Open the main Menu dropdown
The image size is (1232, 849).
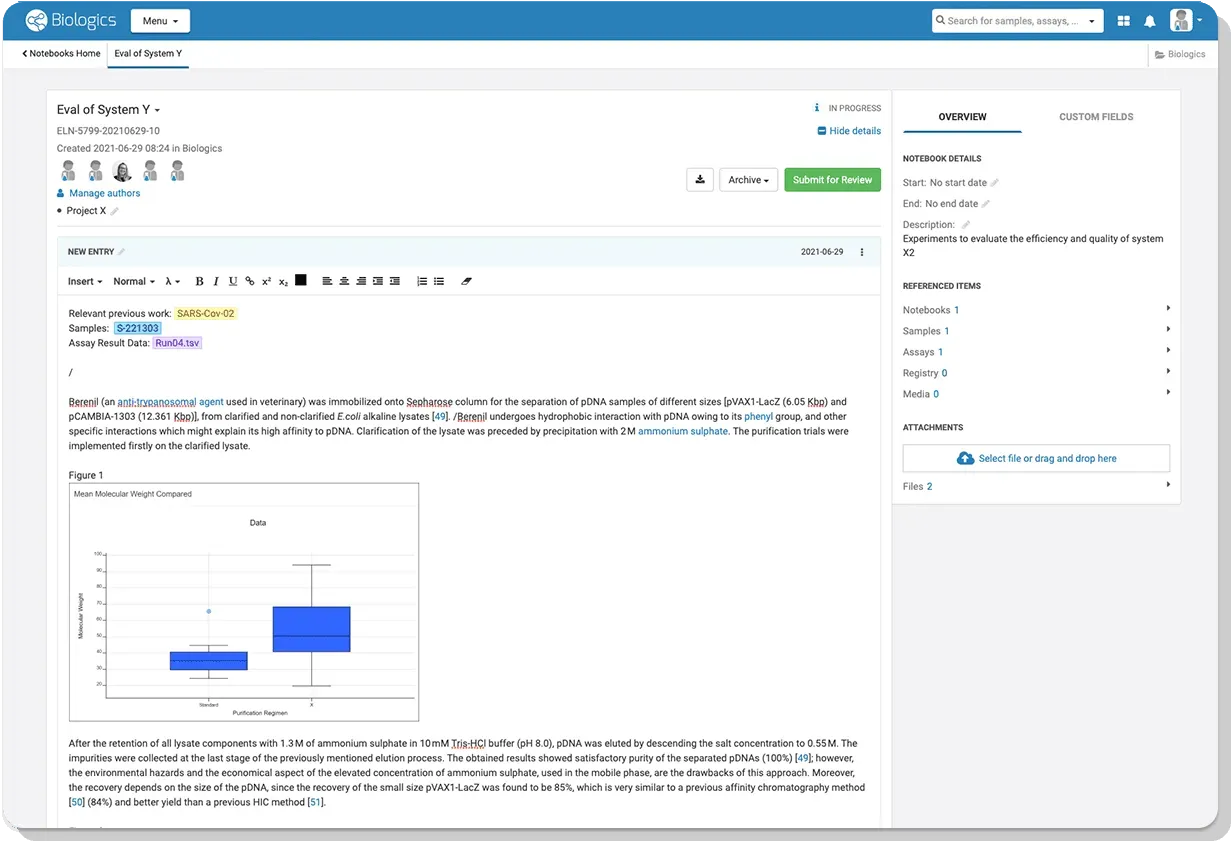(x=160, y=21)
